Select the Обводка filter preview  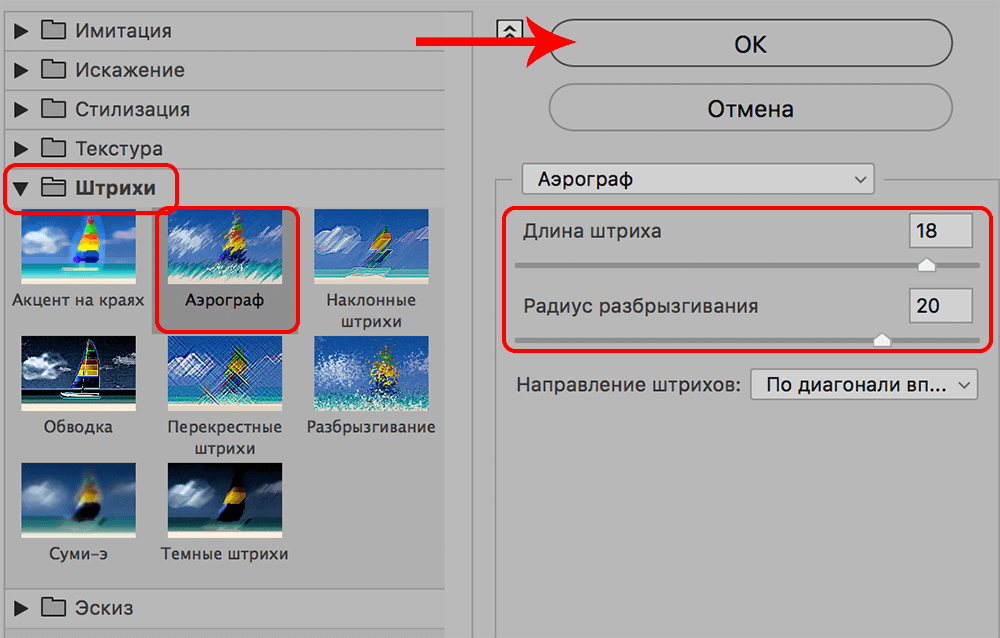pos(78,372)
